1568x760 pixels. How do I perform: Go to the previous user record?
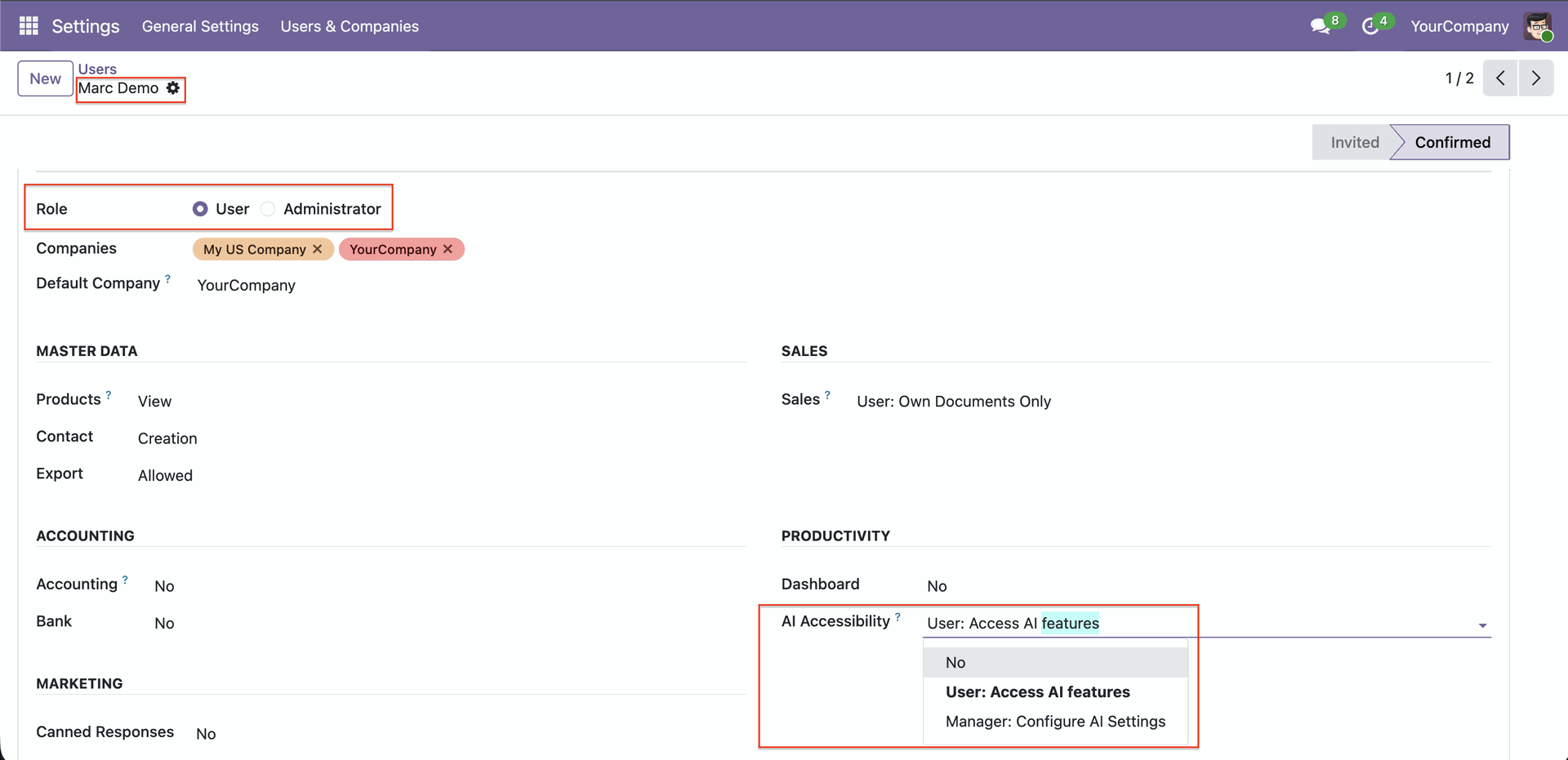[x=1500, y=78]
